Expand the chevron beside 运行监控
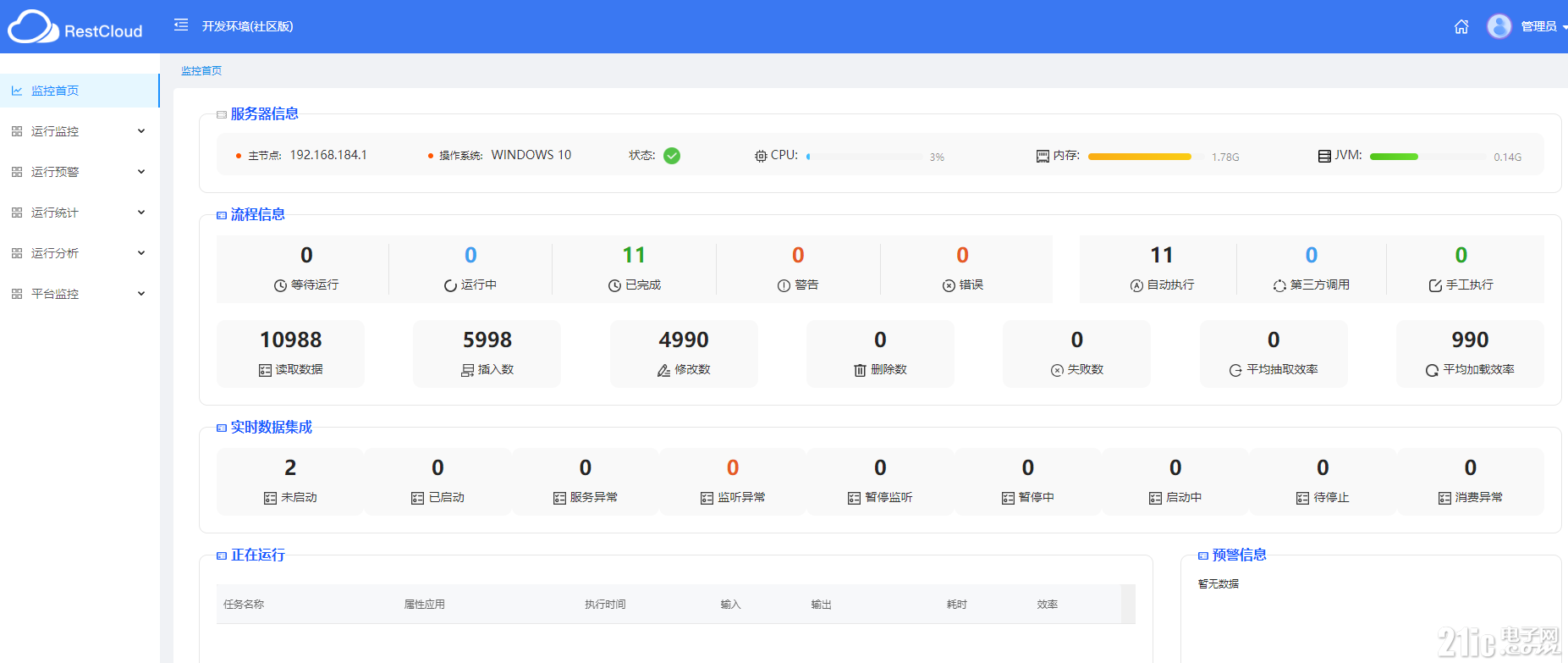1568x663 pixels. [x=141, y=131]
